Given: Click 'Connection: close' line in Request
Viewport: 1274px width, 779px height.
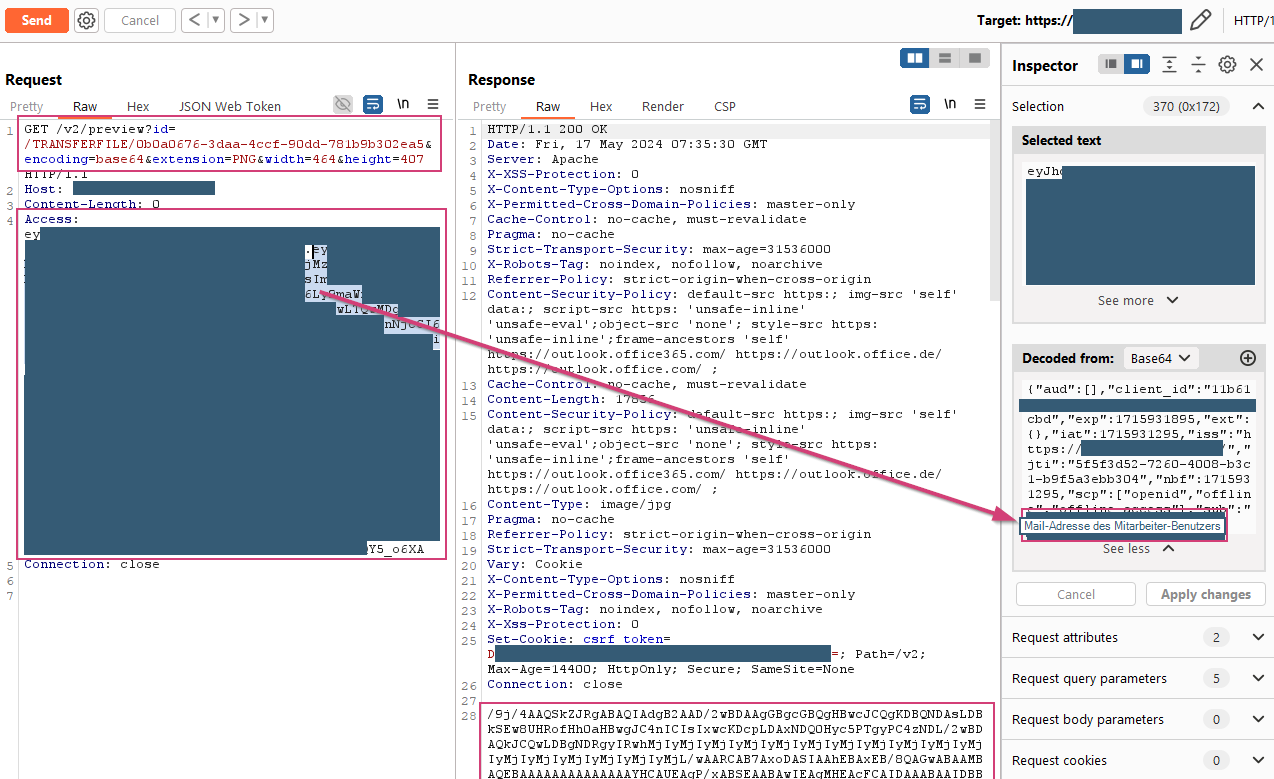Looking at the screenshot, I should coord(91,564).
